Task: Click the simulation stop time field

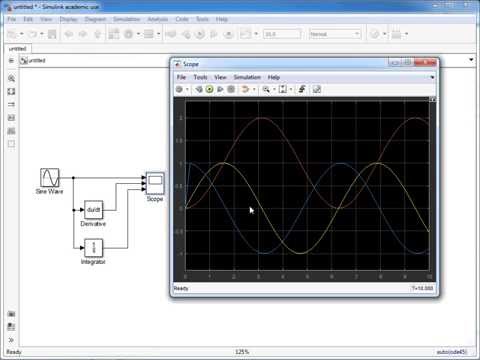Action: point(282,34)
